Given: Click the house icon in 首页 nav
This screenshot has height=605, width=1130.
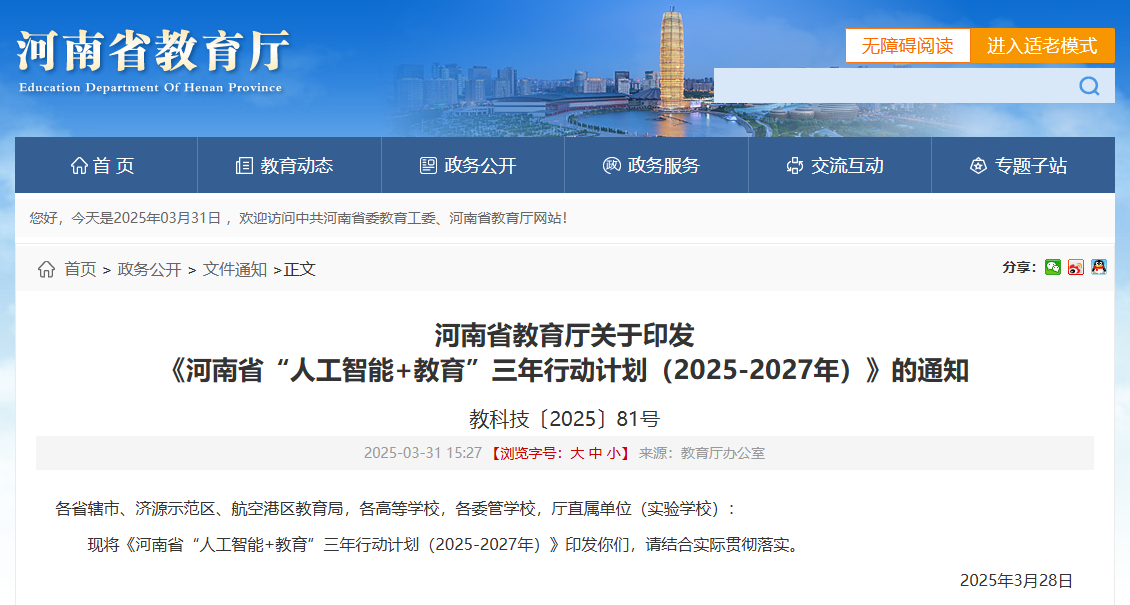Looking at the screenshot, I should pyautogui.click(x=79, y=166).
